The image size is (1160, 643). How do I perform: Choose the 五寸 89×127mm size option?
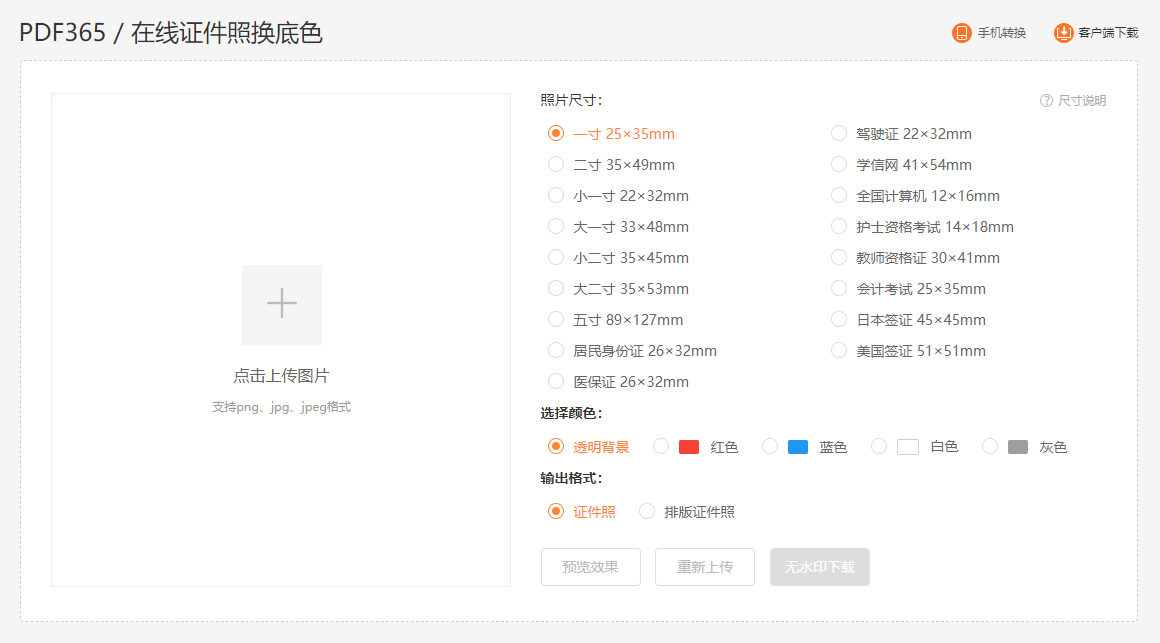click(x=556, y=319)
